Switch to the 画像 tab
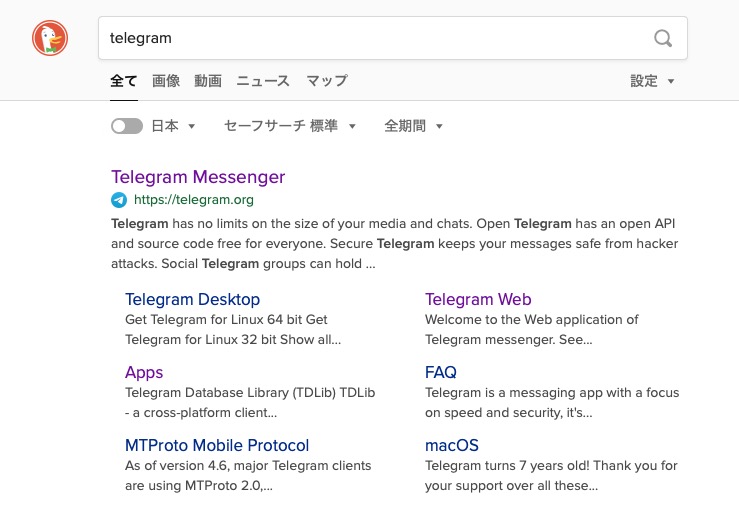 pyautogui.click(x=166, y=81)
